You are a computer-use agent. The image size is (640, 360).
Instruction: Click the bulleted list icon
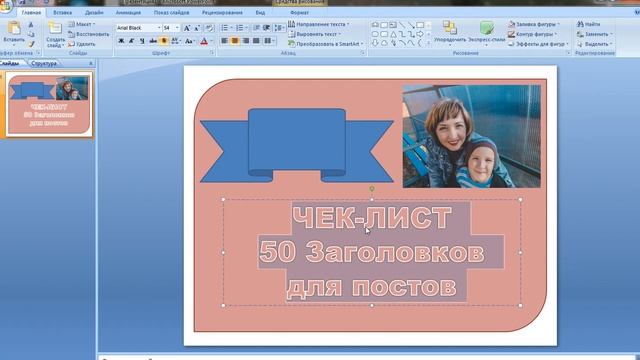pyautogui.click(x=224, y=28)
